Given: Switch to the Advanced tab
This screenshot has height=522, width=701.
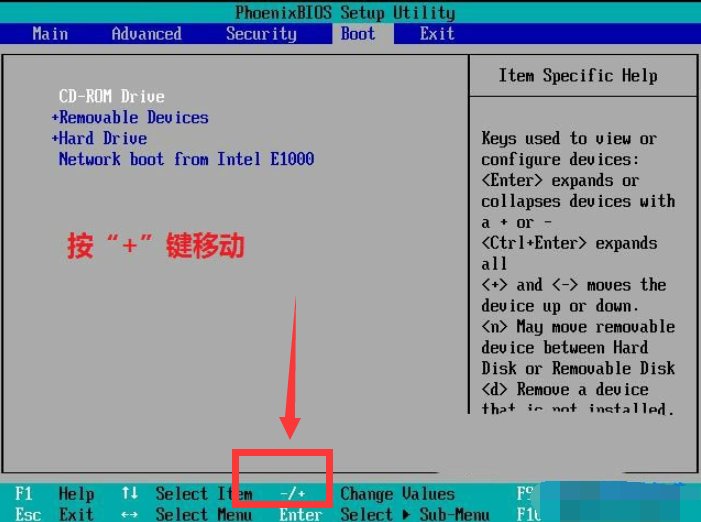Looking at the screenshot, I should [146, 34].
